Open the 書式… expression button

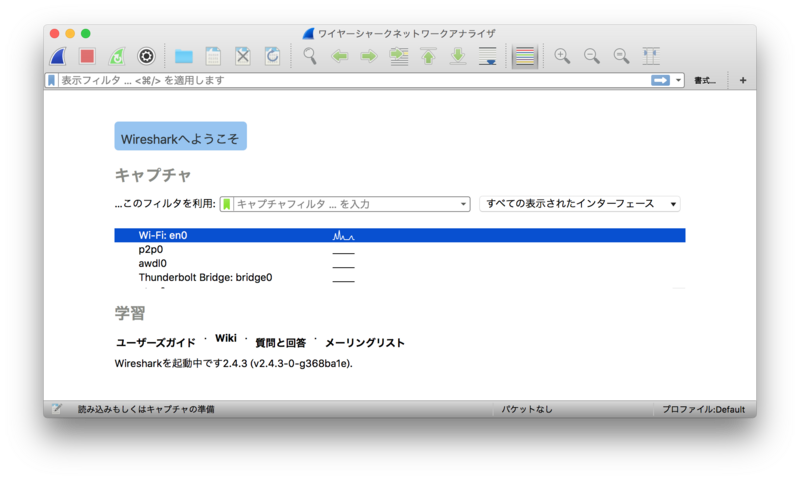click(x=705, y=81)
